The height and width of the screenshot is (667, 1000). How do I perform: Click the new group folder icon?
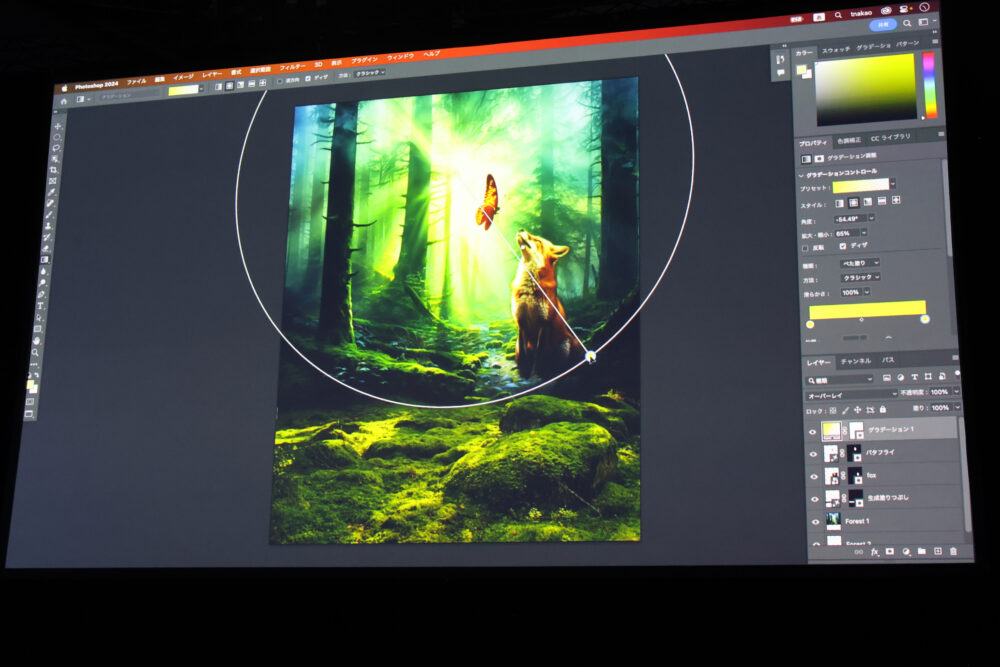click(x=921, y=551)
